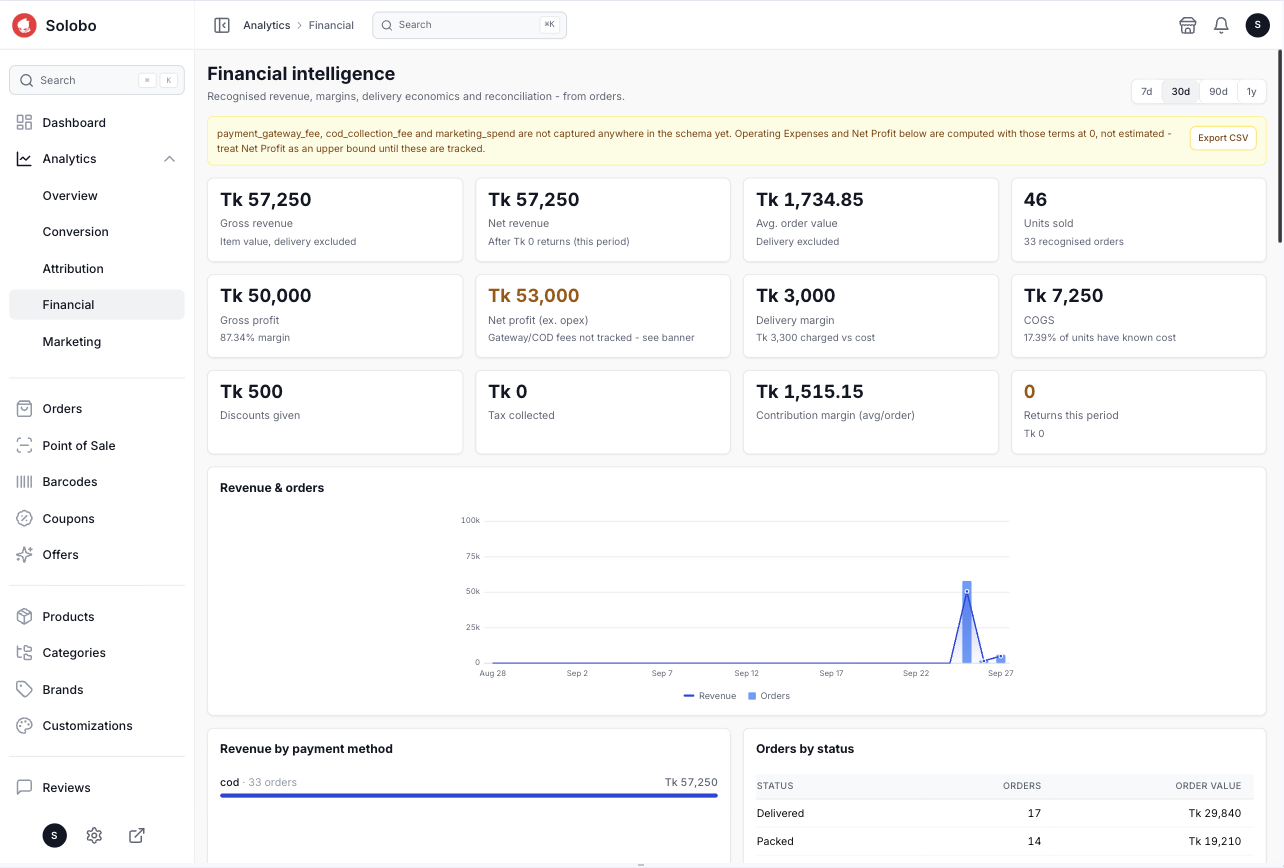Collapse the sidebar with the panel icon
The height and width of the screenshot is (868, 1284).
coord(222,25)
